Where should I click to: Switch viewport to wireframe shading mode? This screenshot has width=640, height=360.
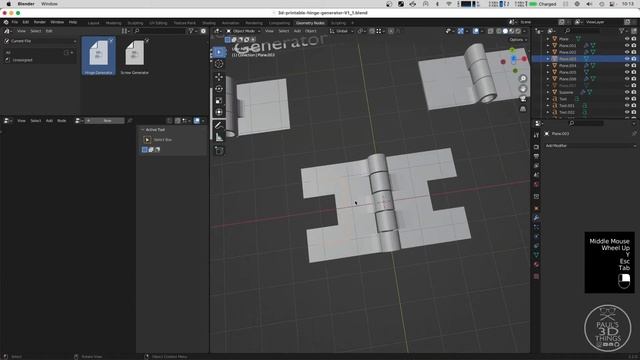point(499,31)
